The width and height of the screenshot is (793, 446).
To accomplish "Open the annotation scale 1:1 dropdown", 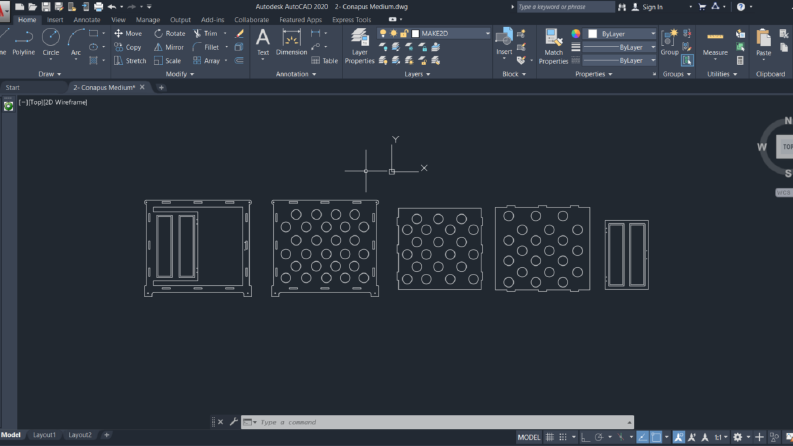I will pyautogui.click(x=721, y=437).
